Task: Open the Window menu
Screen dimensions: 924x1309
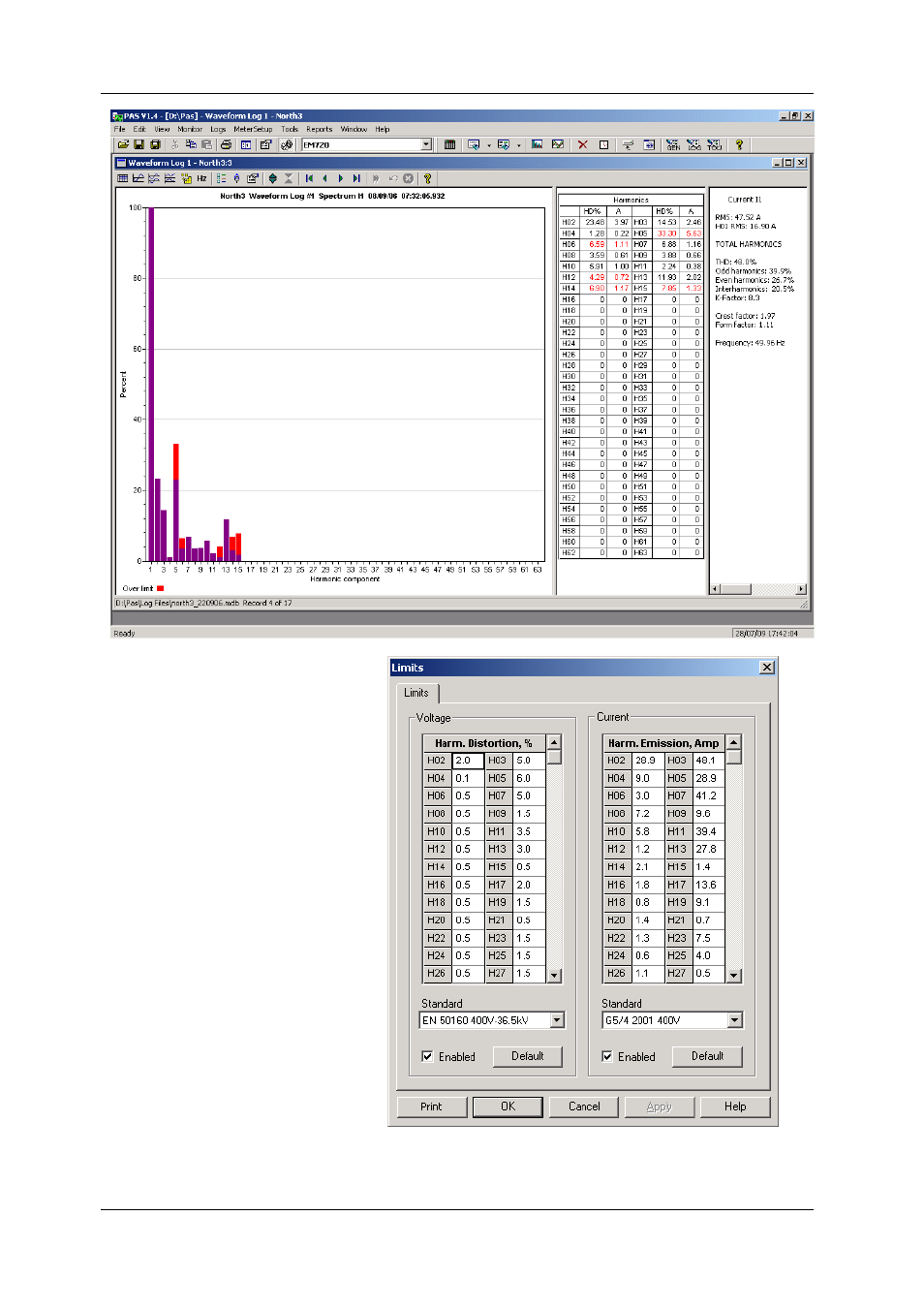Action: tap(354, 129)
